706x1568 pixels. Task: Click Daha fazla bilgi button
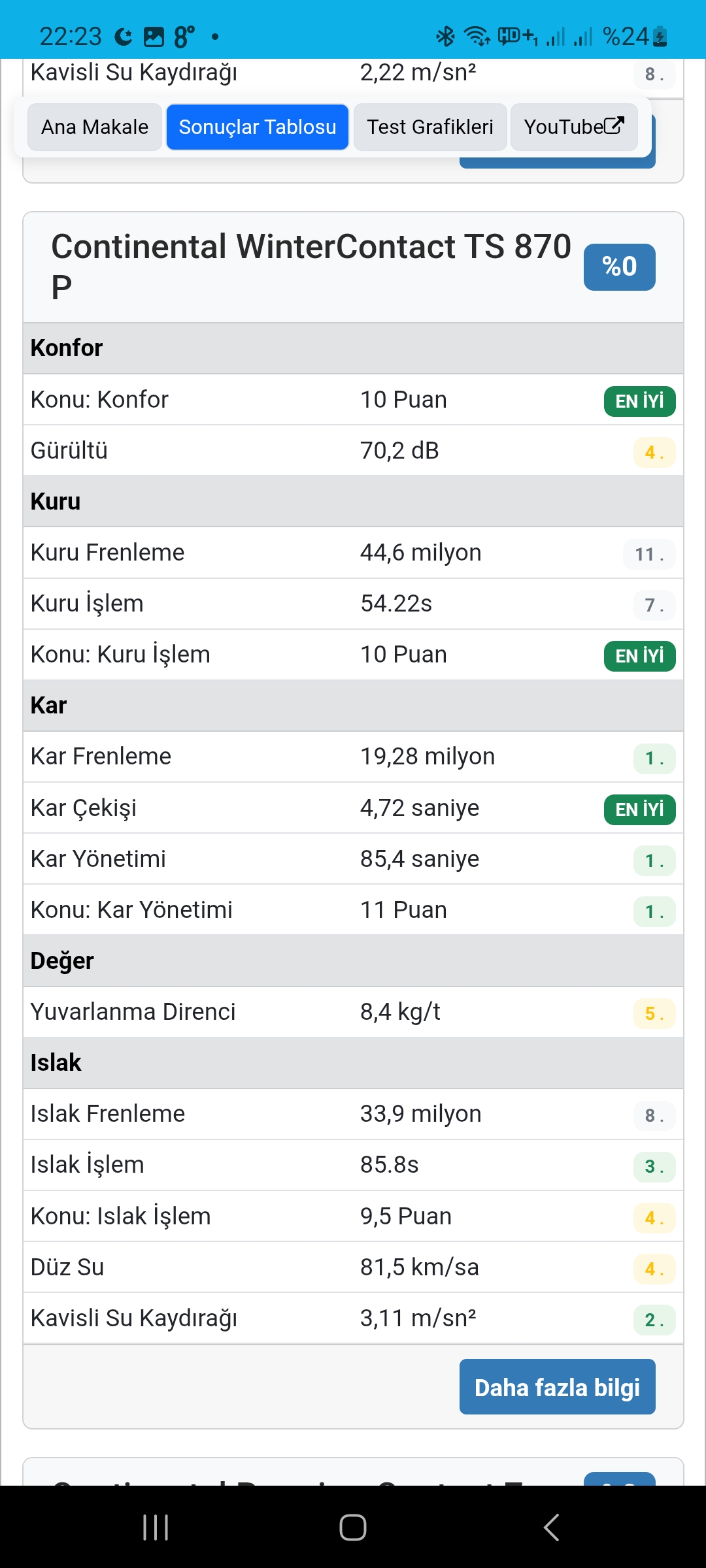click(x=557, y=1387)
